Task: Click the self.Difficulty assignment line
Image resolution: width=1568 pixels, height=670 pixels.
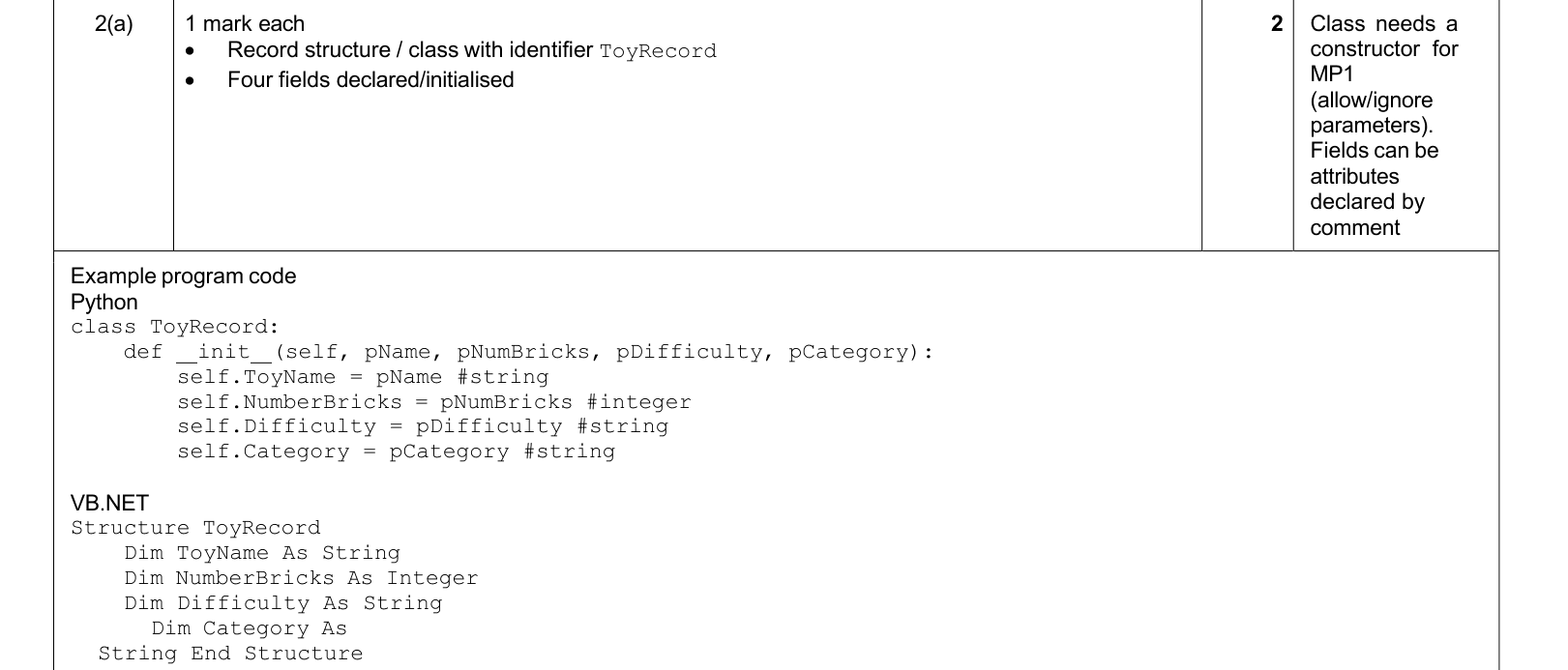Action: pyautogui.click(x=423, y=426)
